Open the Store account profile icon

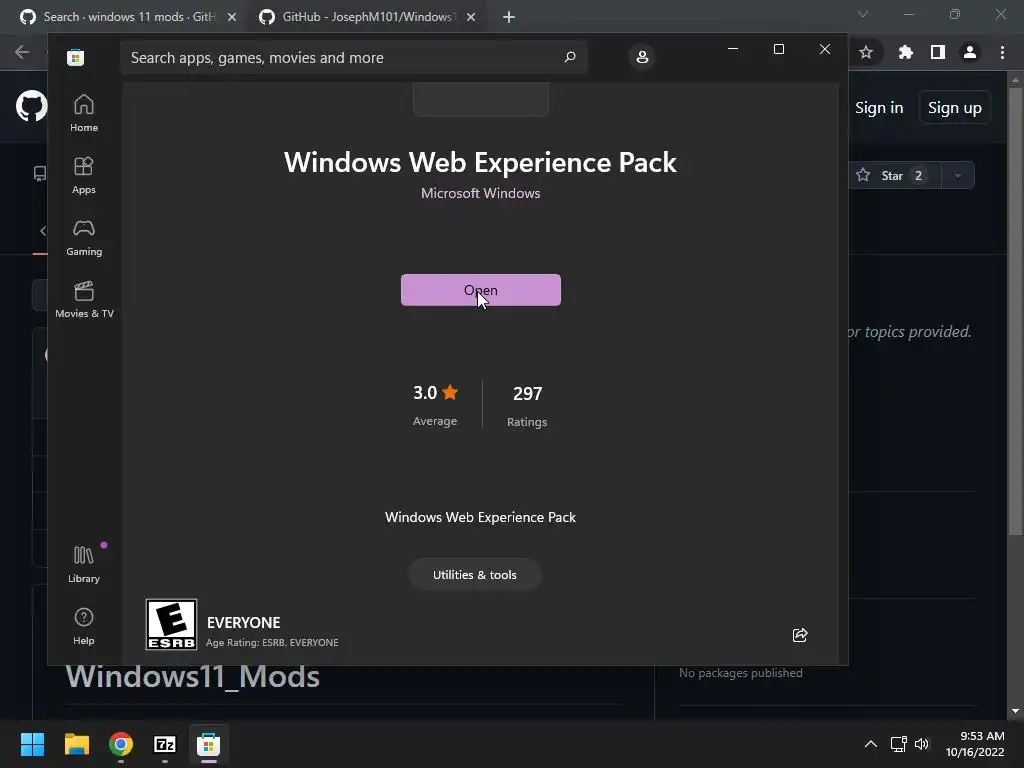[x=642, y=57]
